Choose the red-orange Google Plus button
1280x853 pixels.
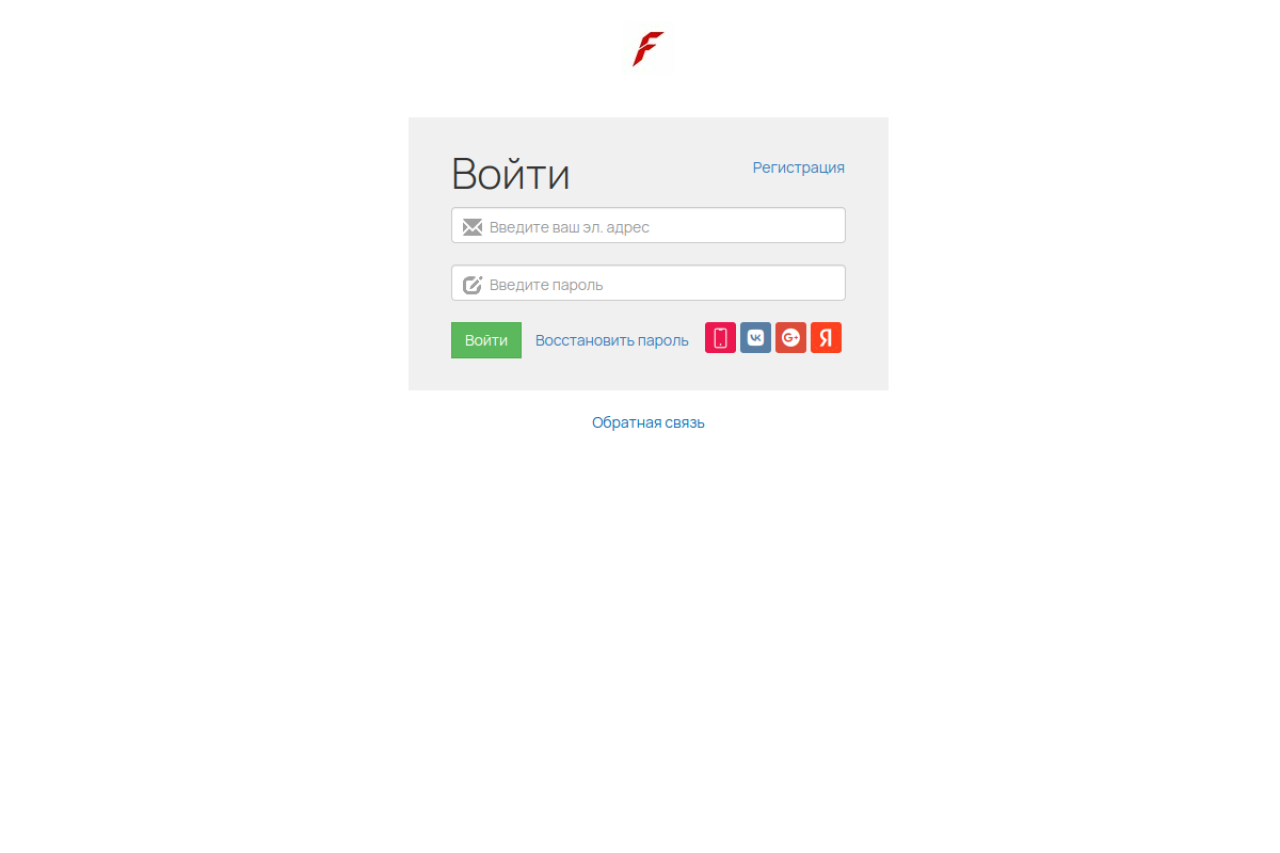(x=791, y=338)
